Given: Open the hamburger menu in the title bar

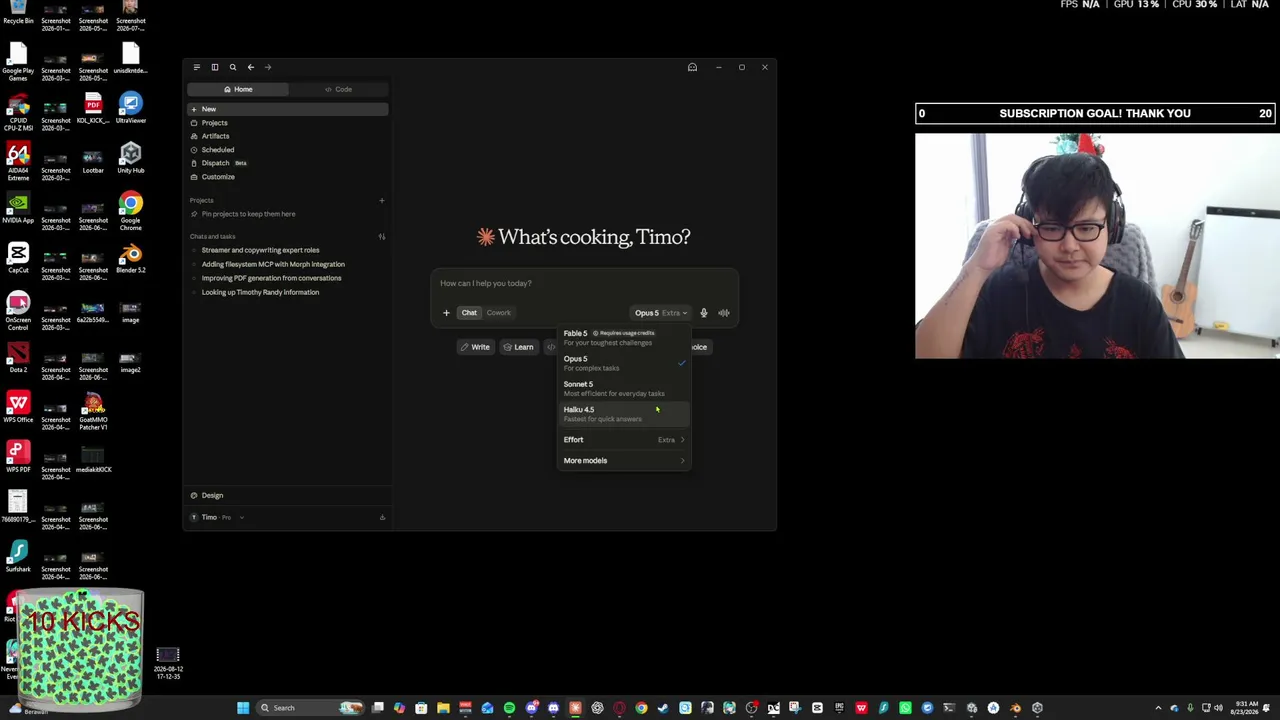Looking at the screenshot, I should [x=196, y=67].
